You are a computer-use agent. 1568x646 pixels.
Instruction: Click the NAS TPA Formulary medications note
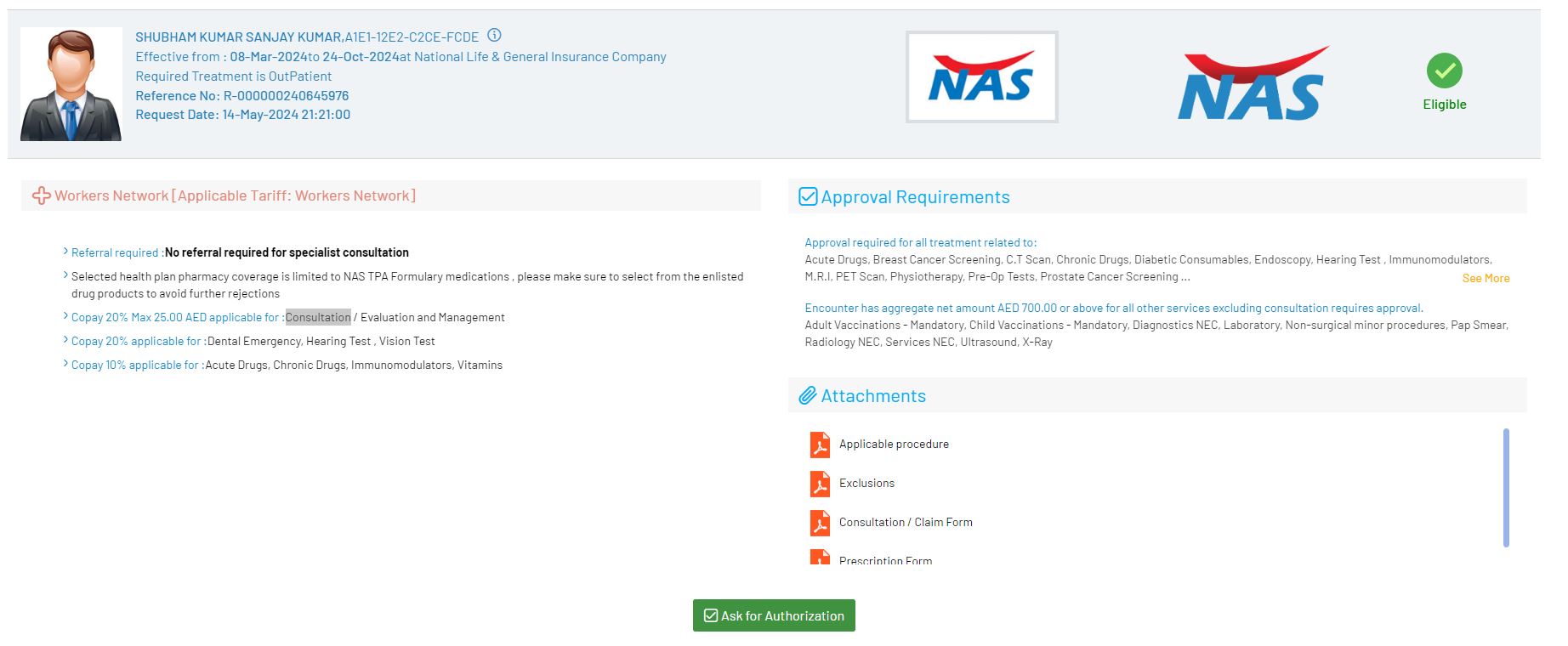407,285
